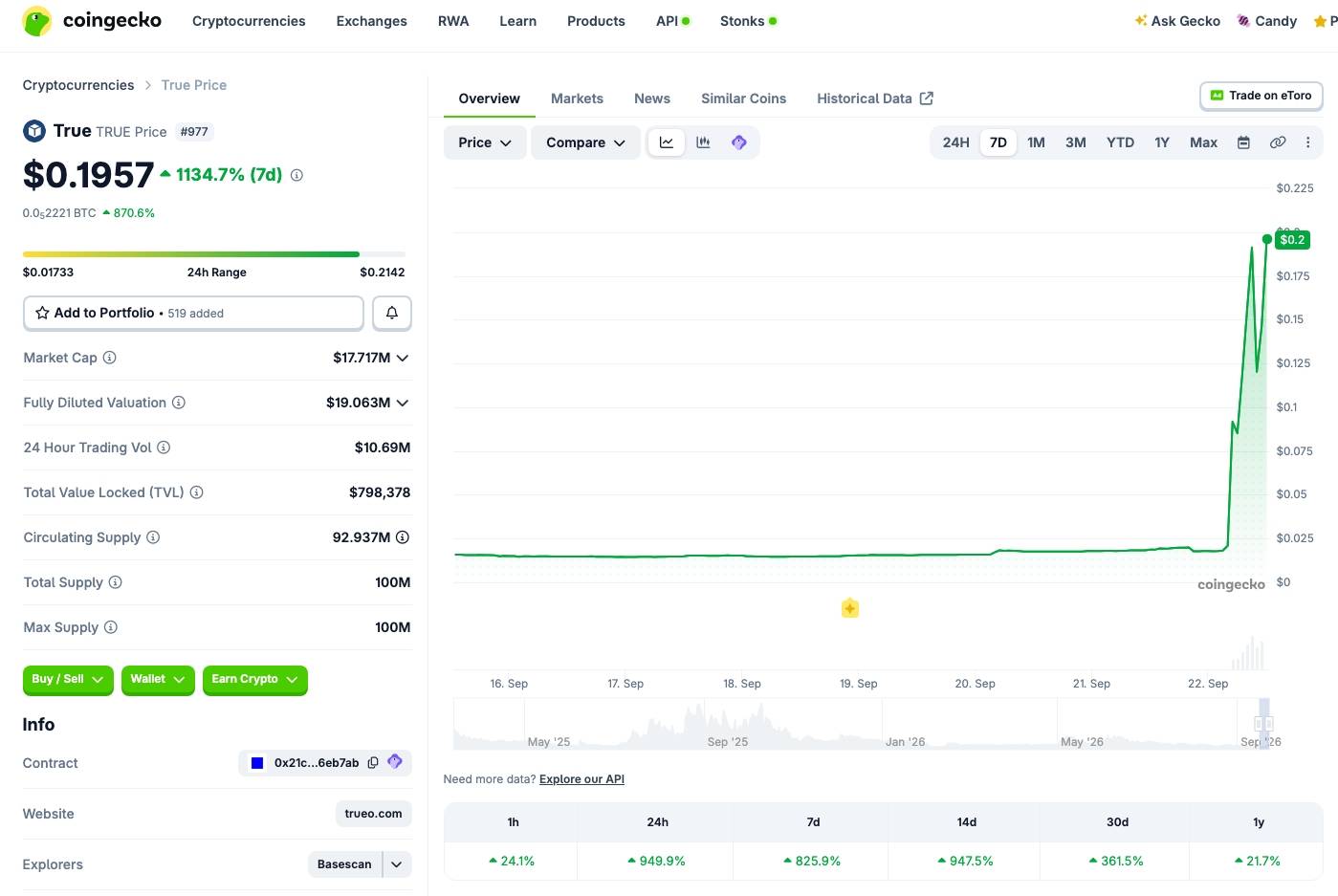Screen dimensions: 1338x896
Task: Show Max Supply info tooltip
Action: click(111, 627)
